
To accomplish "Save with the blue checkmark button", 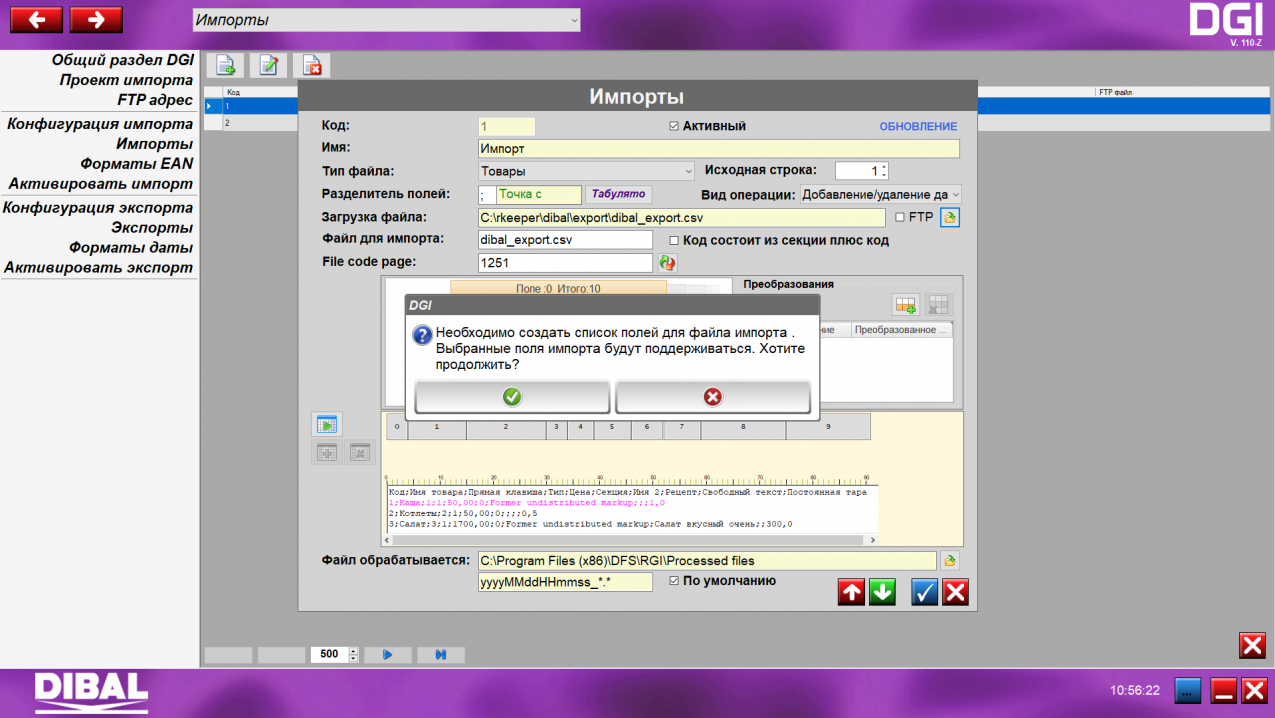I will tap(925, 592).
